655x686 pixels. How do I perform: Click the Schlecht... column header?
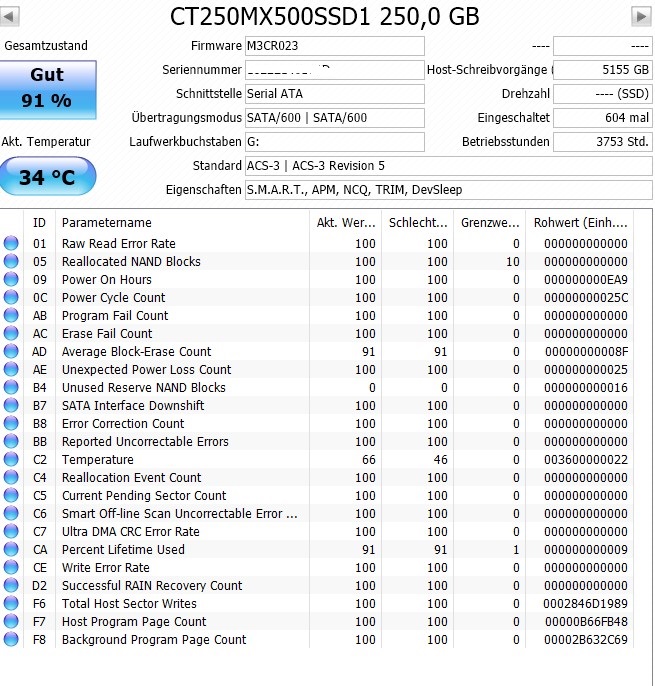418,223
